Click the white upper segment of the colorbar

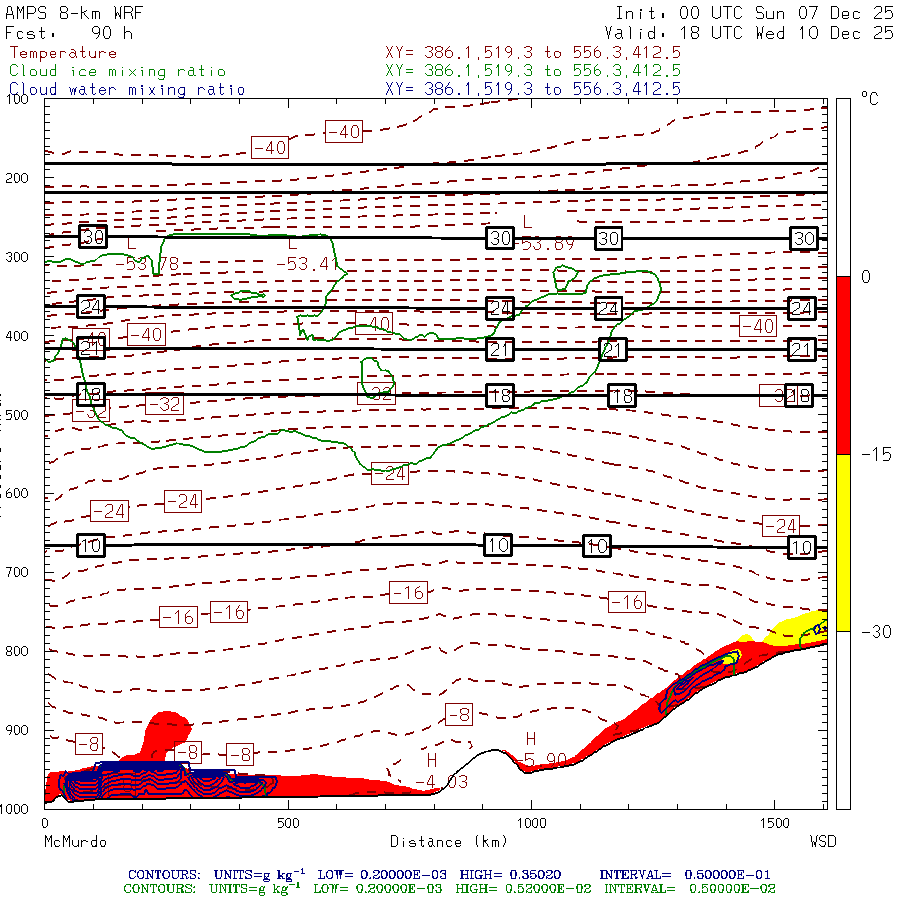pos(843,188)
